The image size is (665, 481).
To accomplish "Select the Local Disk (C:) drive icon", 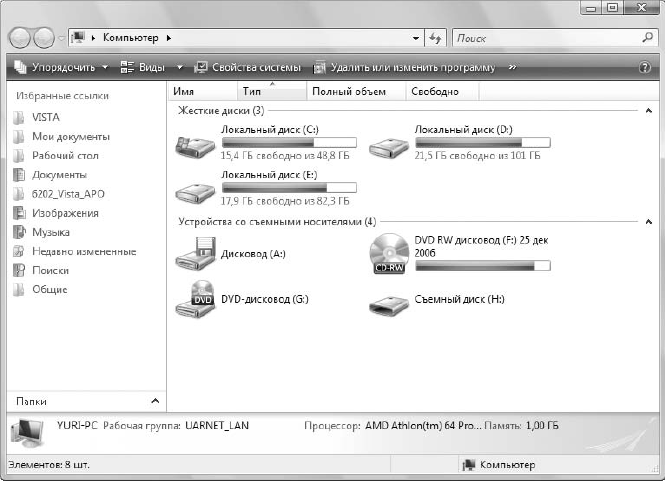I will click(195, 147).
